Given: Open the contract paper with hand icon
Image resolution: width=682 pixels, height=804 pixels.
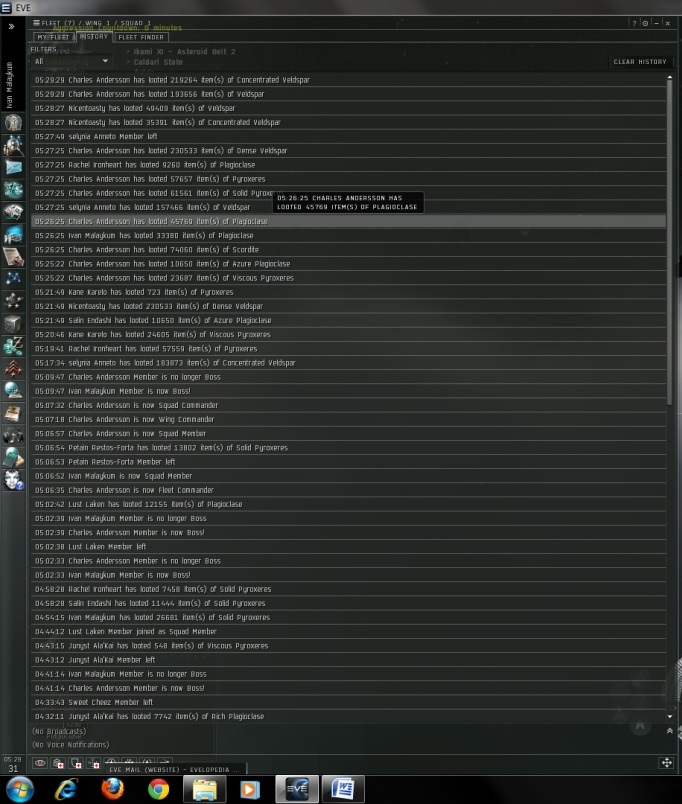Looking at the screenshot, I should [x=13, y=256].
